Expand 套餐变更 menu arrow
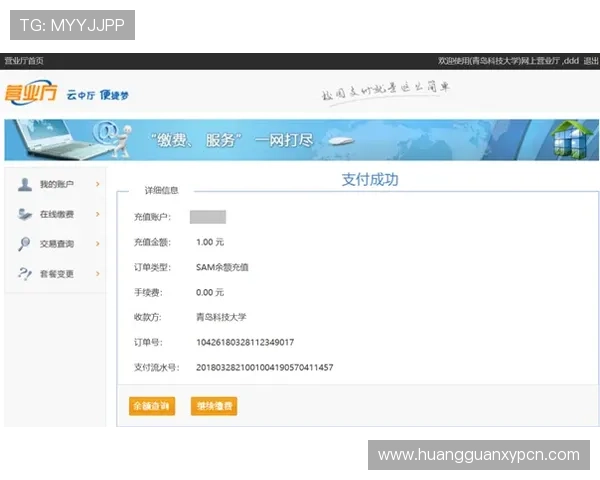Image resolution: width=600 pixels, height=480 pixels. (98, 273)
